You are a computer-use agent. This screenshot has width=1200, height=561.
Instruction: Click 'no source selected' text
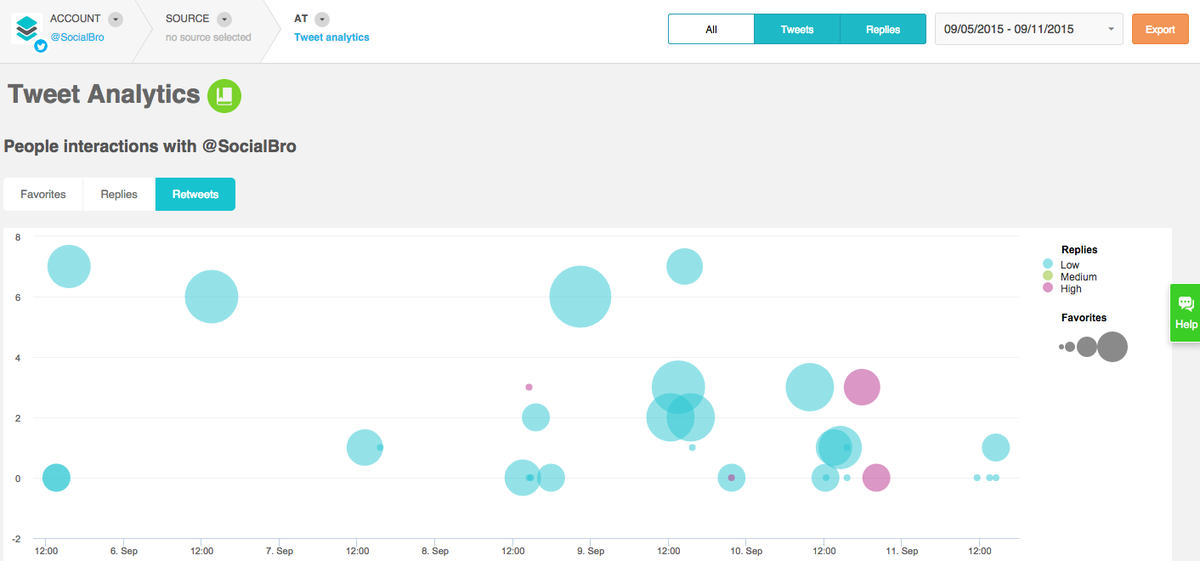(208, 37)
